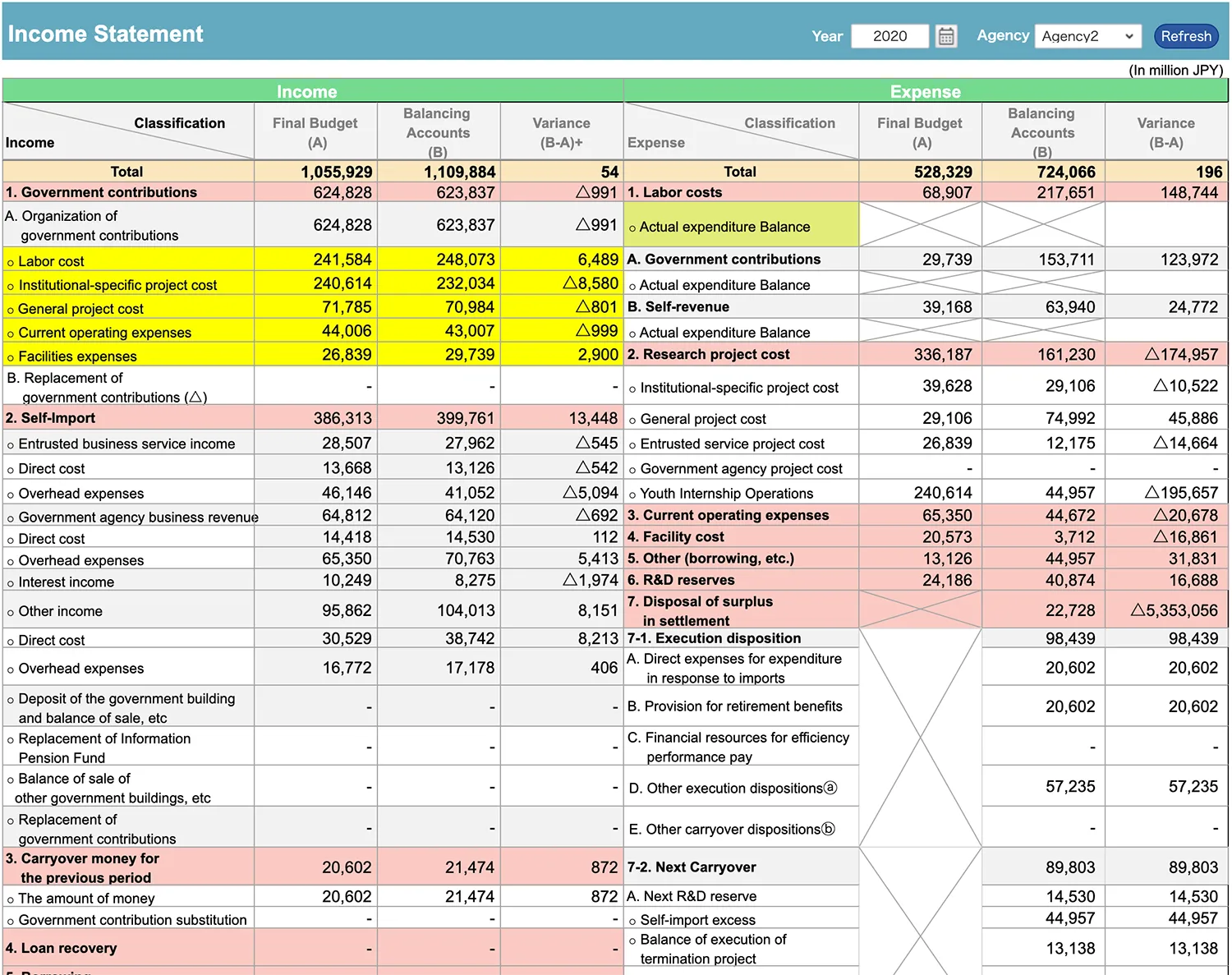Select the Expense section header

click(926, 91)
